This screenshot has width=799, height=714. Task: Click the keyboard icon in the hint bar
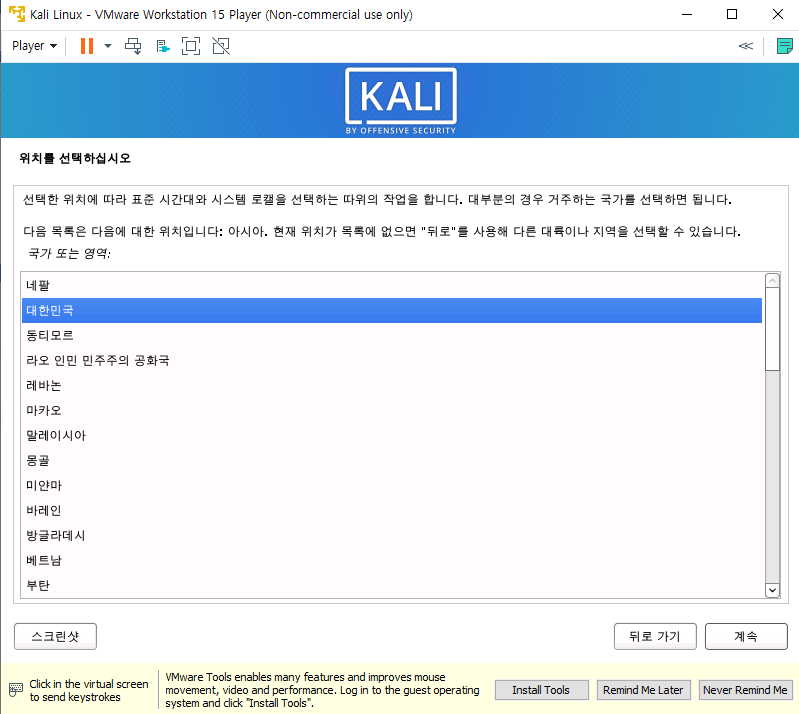(x=16, y=690)
